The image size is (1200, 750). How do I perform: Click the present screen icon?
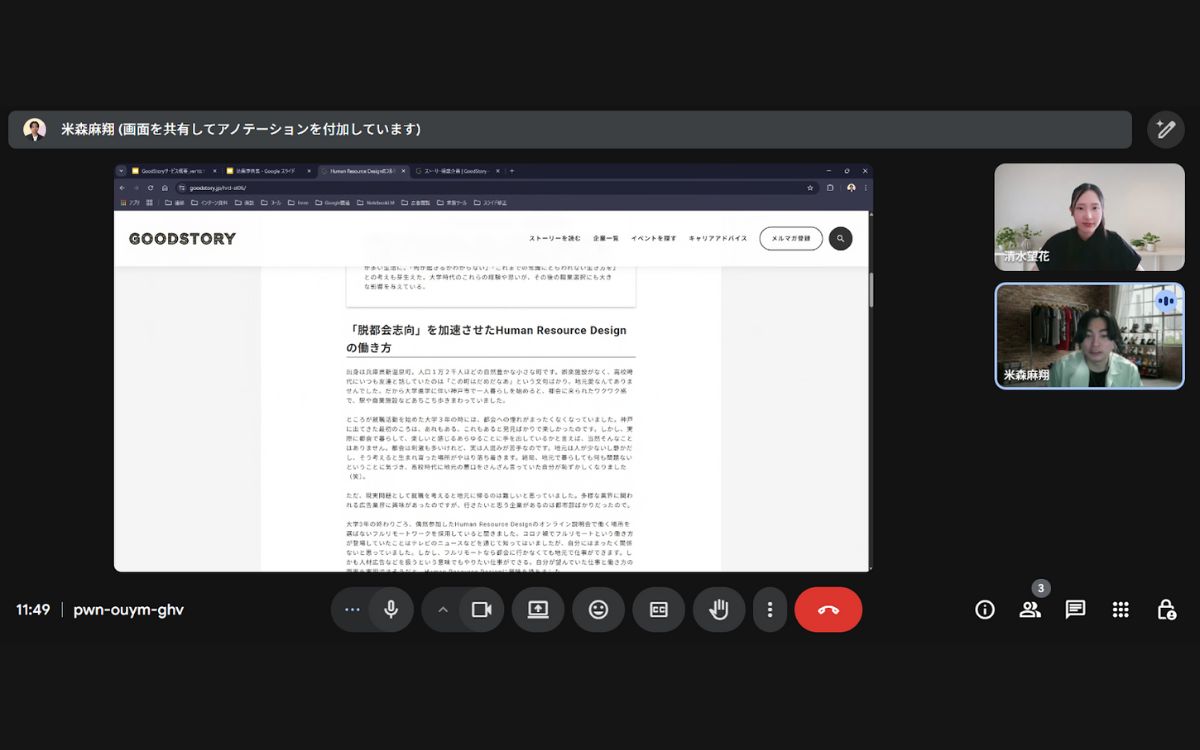click(x=538, y=610)
